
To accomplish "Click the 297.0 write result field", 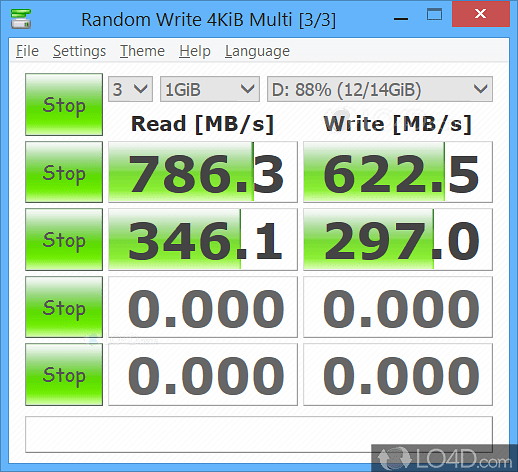I will (x=398, y=239).
